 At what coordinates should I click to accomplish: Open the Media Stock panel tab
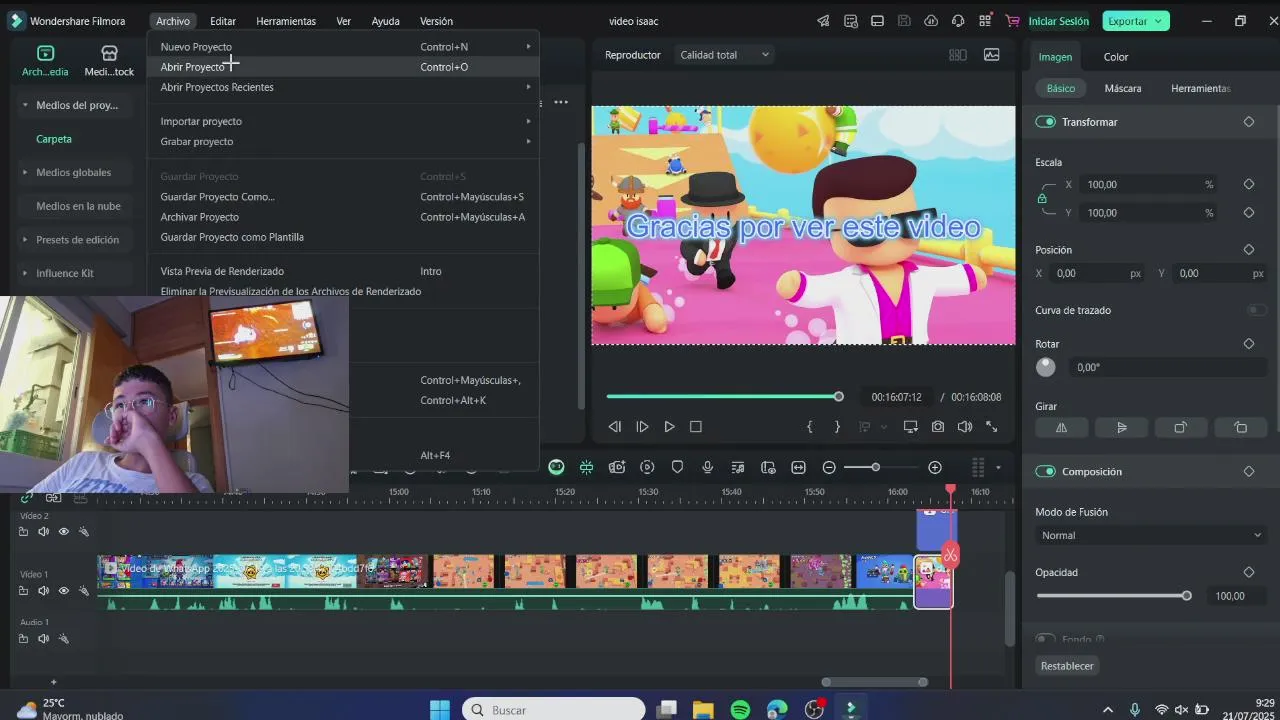point(109,60)
